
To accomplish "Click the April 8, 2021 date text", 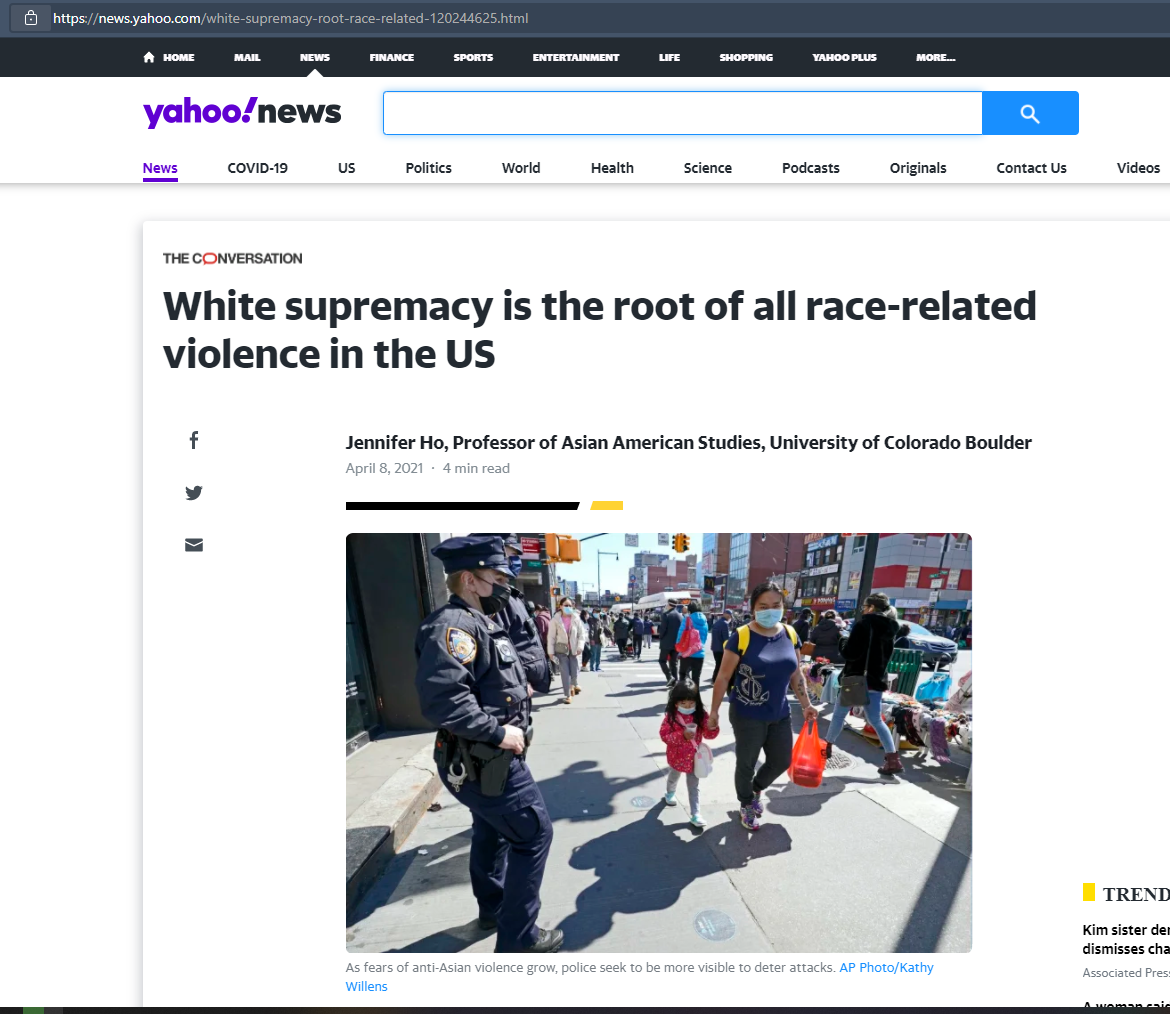I will click(x=384, y=468).
